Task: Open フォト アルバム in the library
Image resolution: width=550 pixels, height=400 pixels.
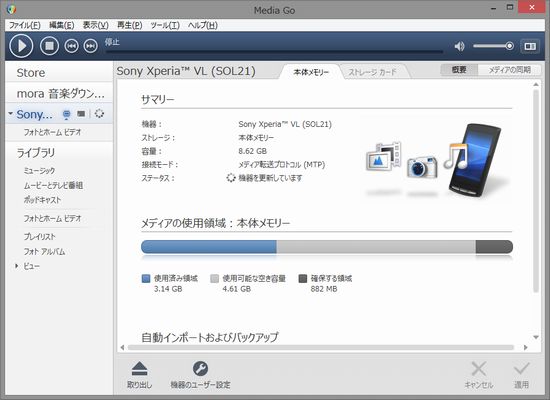Action: (44, 252)
